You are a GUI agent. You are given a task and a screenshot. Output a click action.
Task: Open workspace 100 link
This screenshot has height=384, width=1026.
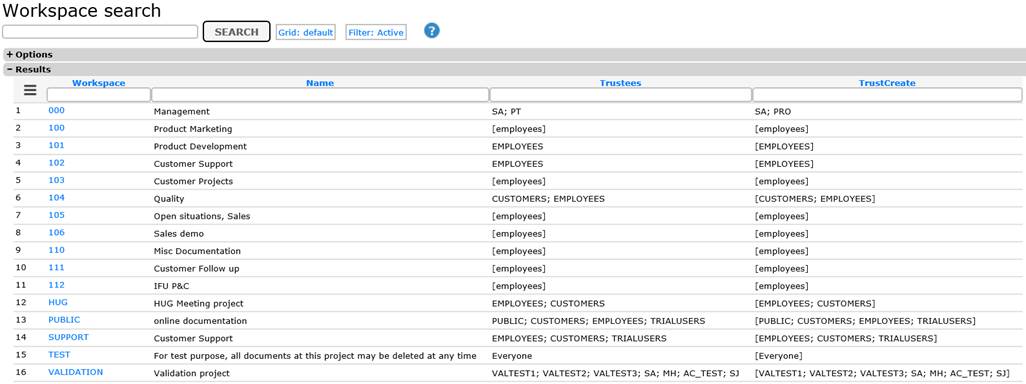click(x=56, y=128)
